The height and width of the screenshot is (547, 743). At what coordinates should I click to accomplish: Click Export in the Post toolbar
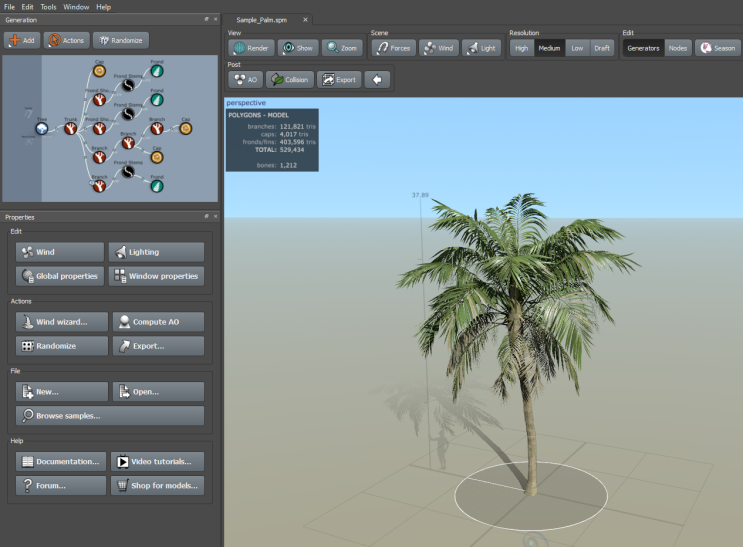[339, 80]
